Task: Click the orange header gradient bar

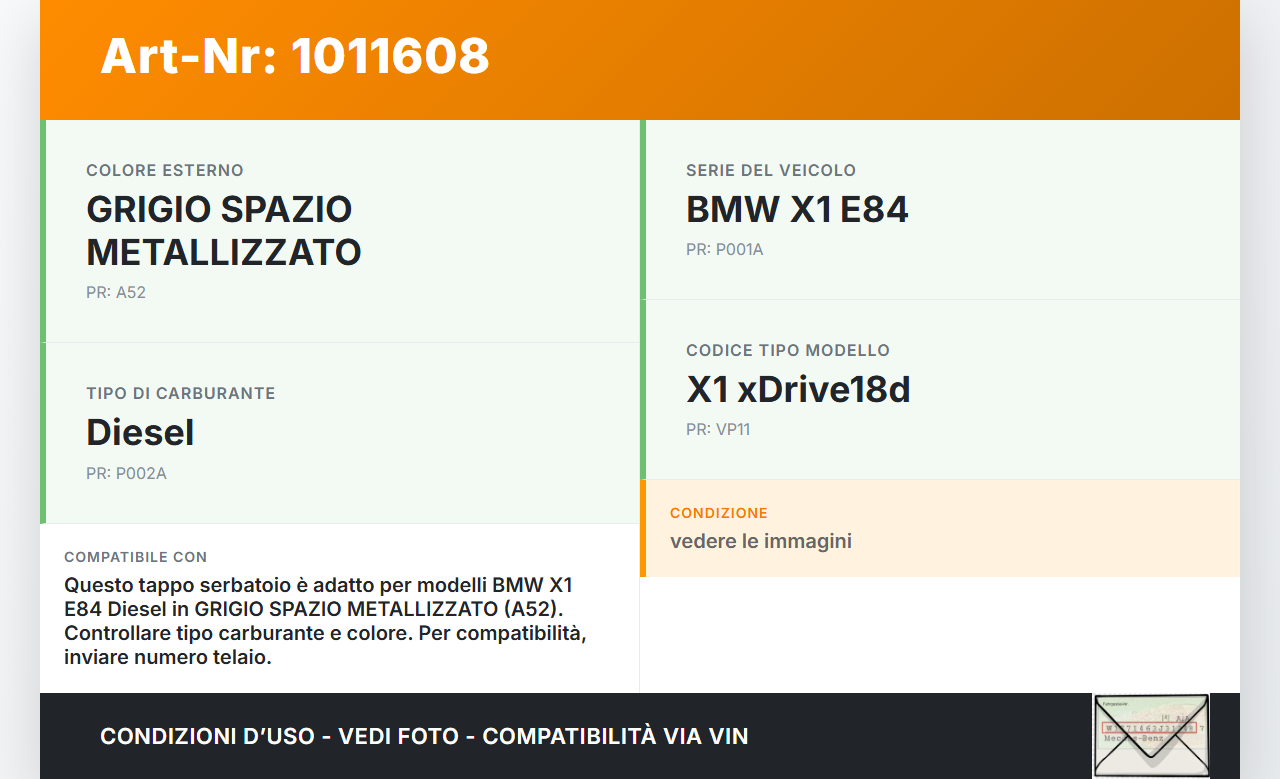Action: coord(640,60)
